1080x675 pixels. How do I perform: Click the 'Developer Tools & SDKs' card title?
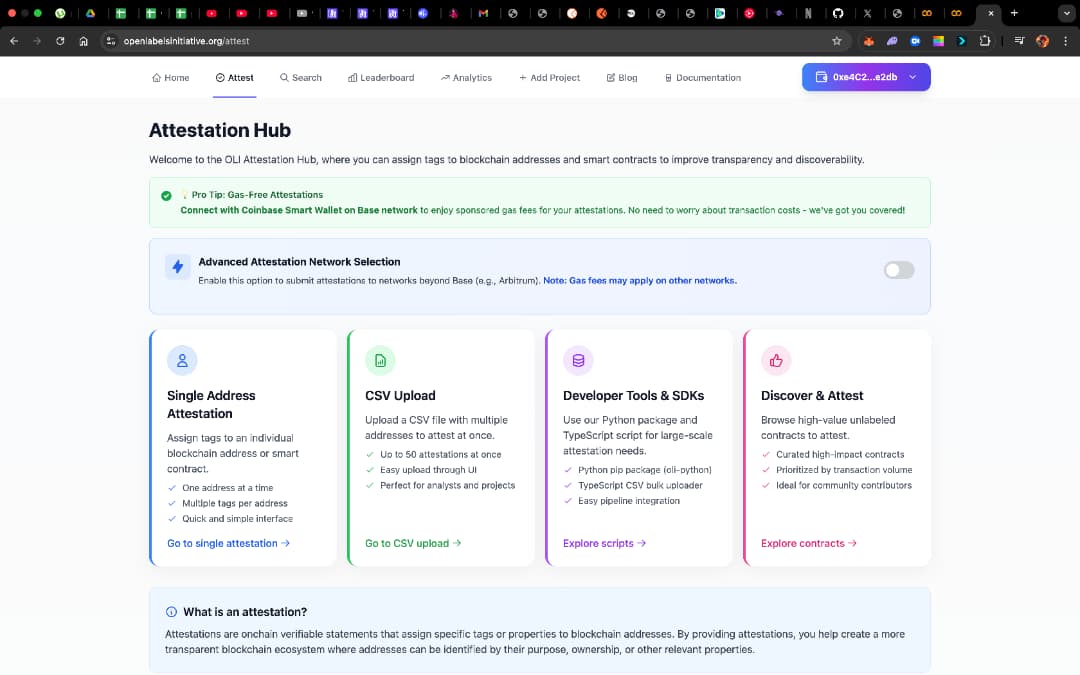[633, 395]
